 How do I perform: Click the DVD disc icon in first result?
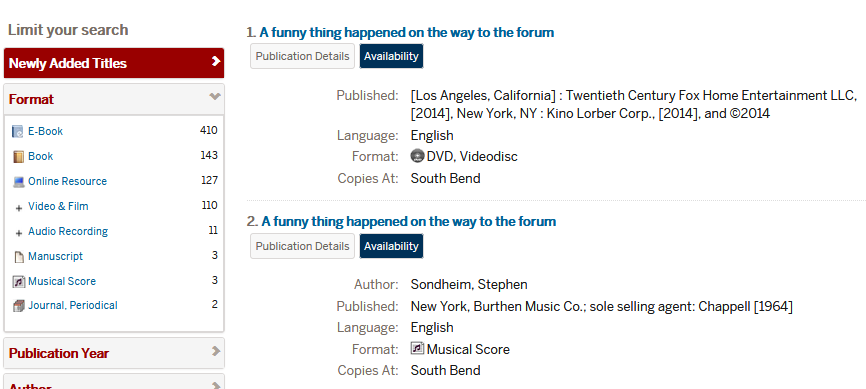click(418, 156)
